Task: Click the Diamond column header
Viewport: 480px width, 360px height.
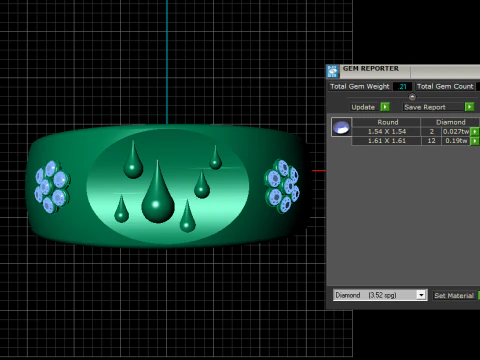Action: (450, 122)
